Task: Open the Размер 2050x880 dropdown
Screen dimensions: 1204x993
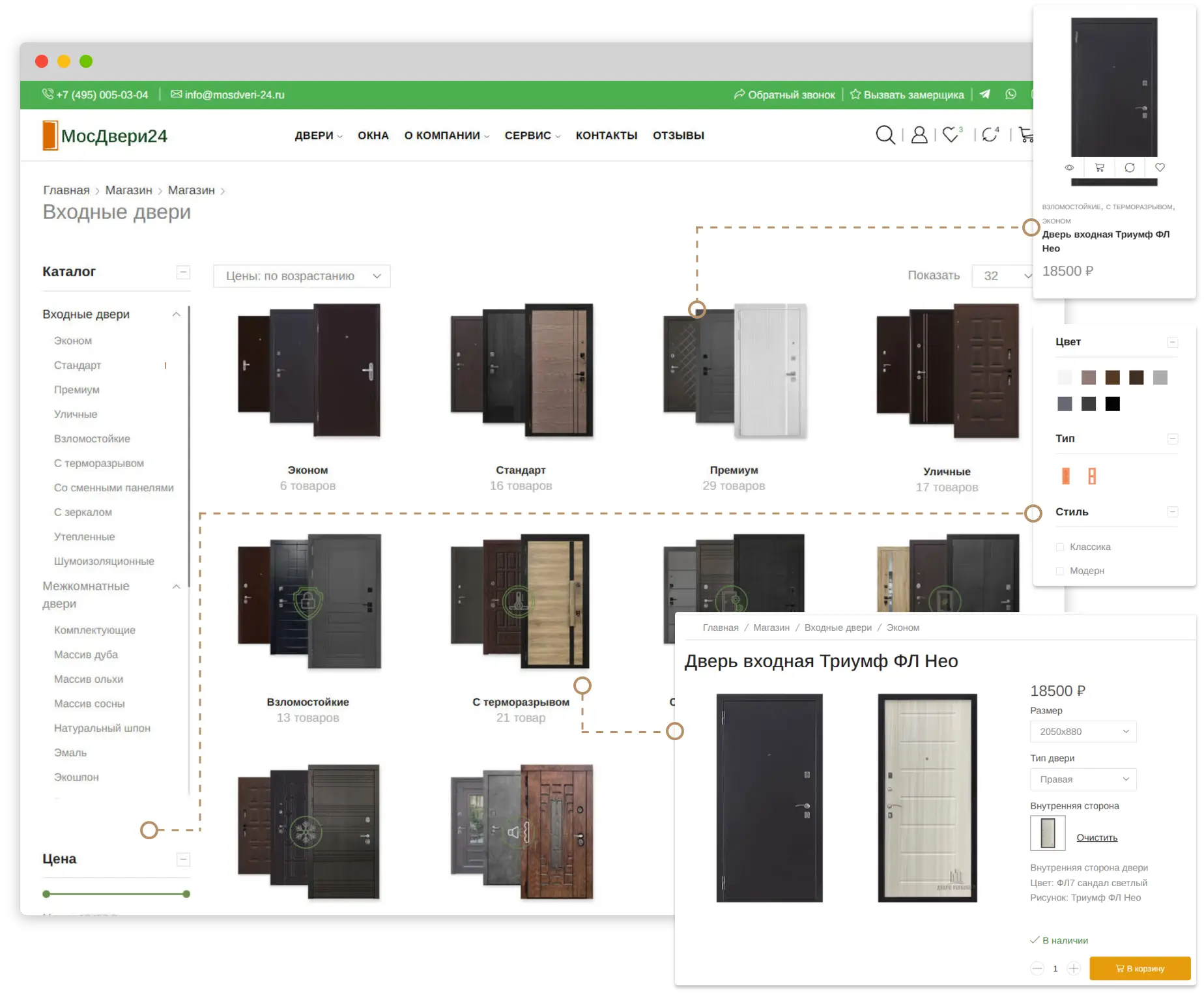Action: coord(1083,732)
